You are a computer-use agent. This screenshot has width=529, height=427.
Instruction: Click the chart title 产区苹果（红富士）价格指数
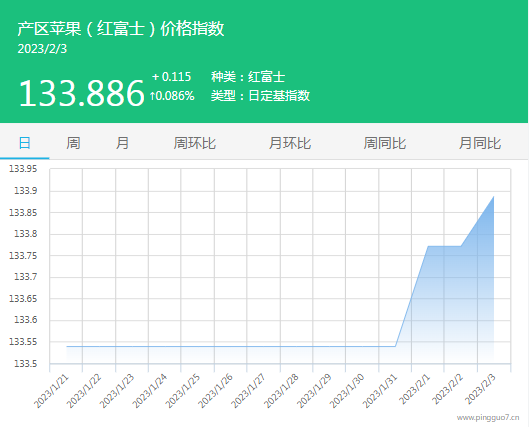pyautogui.click(x=121, y=28)
